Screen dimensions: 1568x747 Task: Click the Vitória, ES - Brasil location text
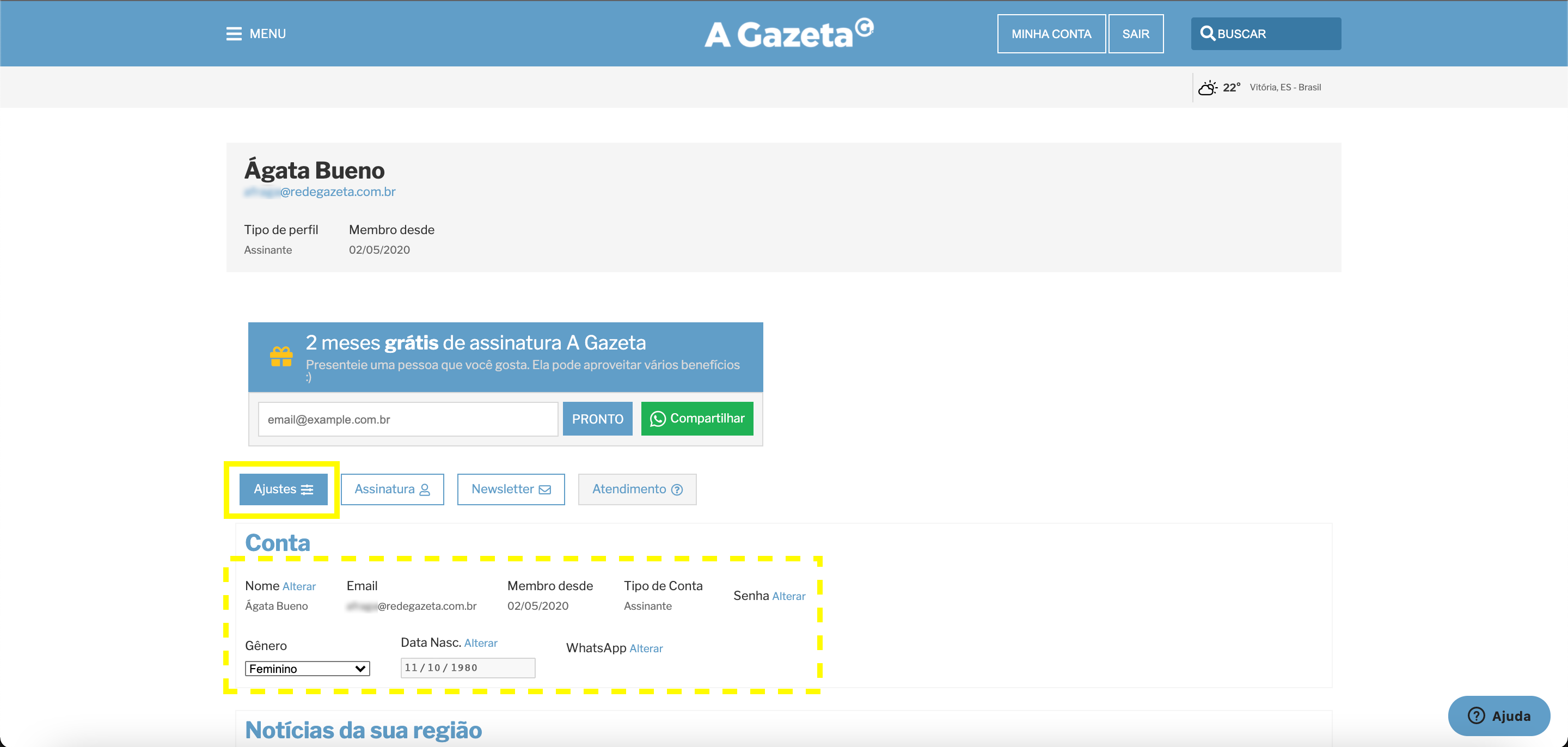pos(1285,87)
